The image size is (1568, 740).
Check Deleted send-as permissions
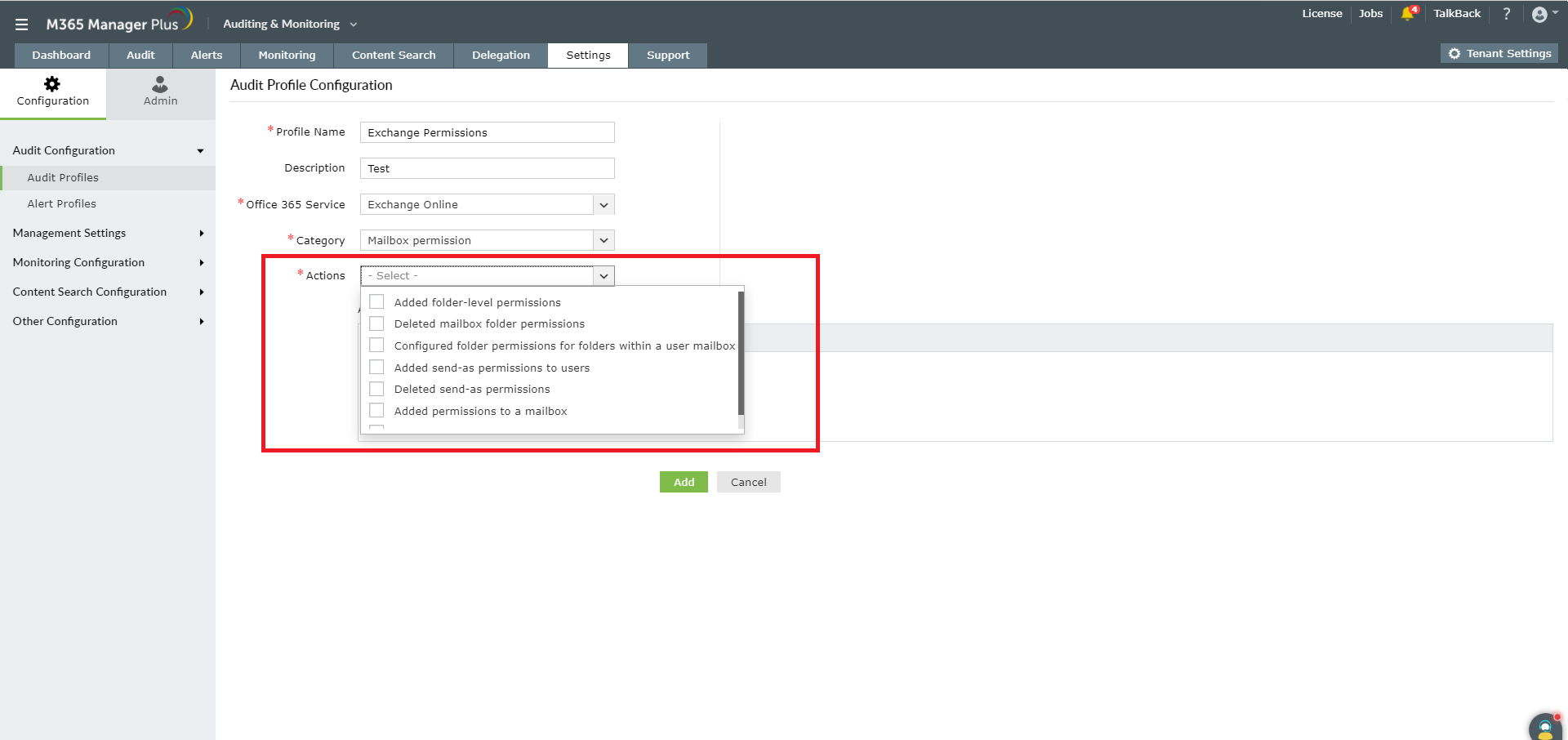pos(376,388)
